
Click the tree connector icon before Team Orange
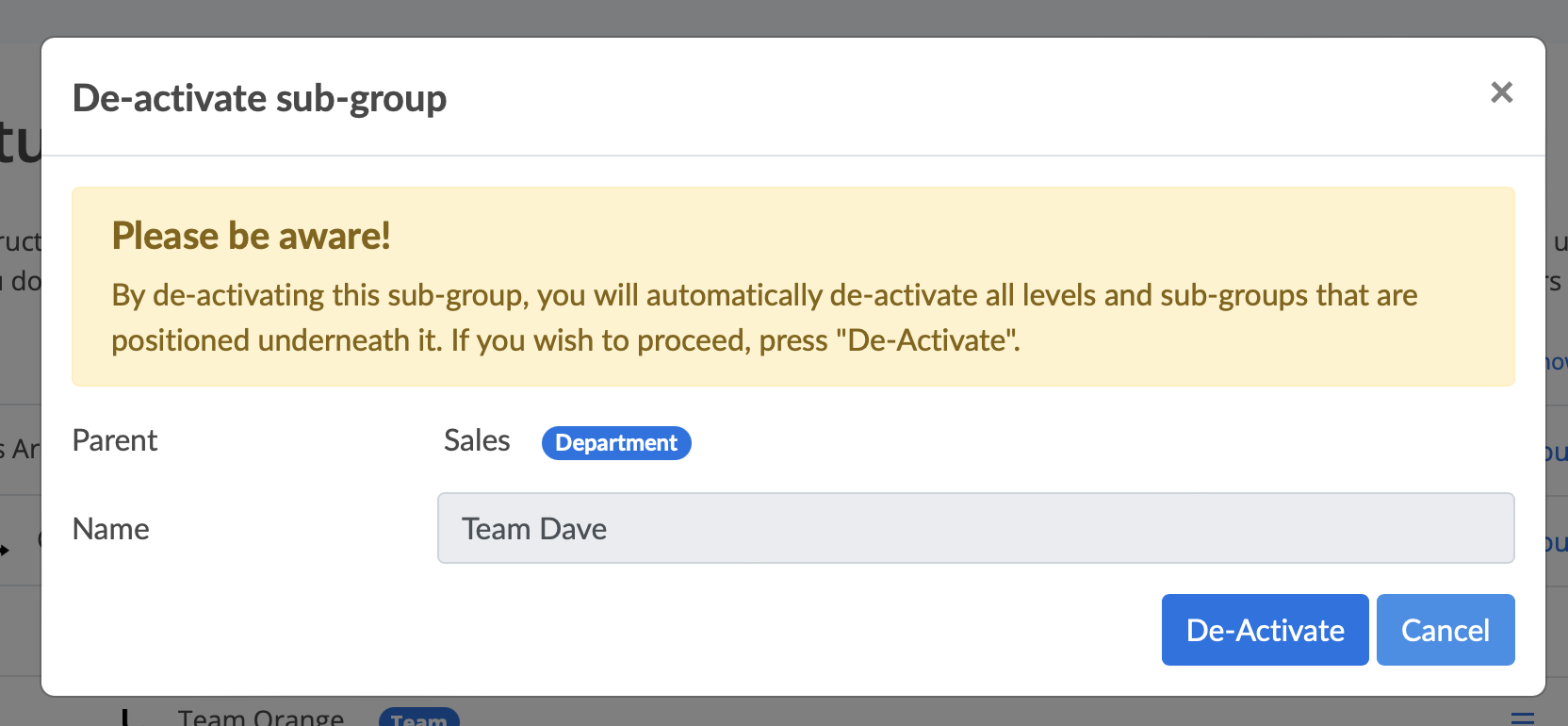point(124,717)
